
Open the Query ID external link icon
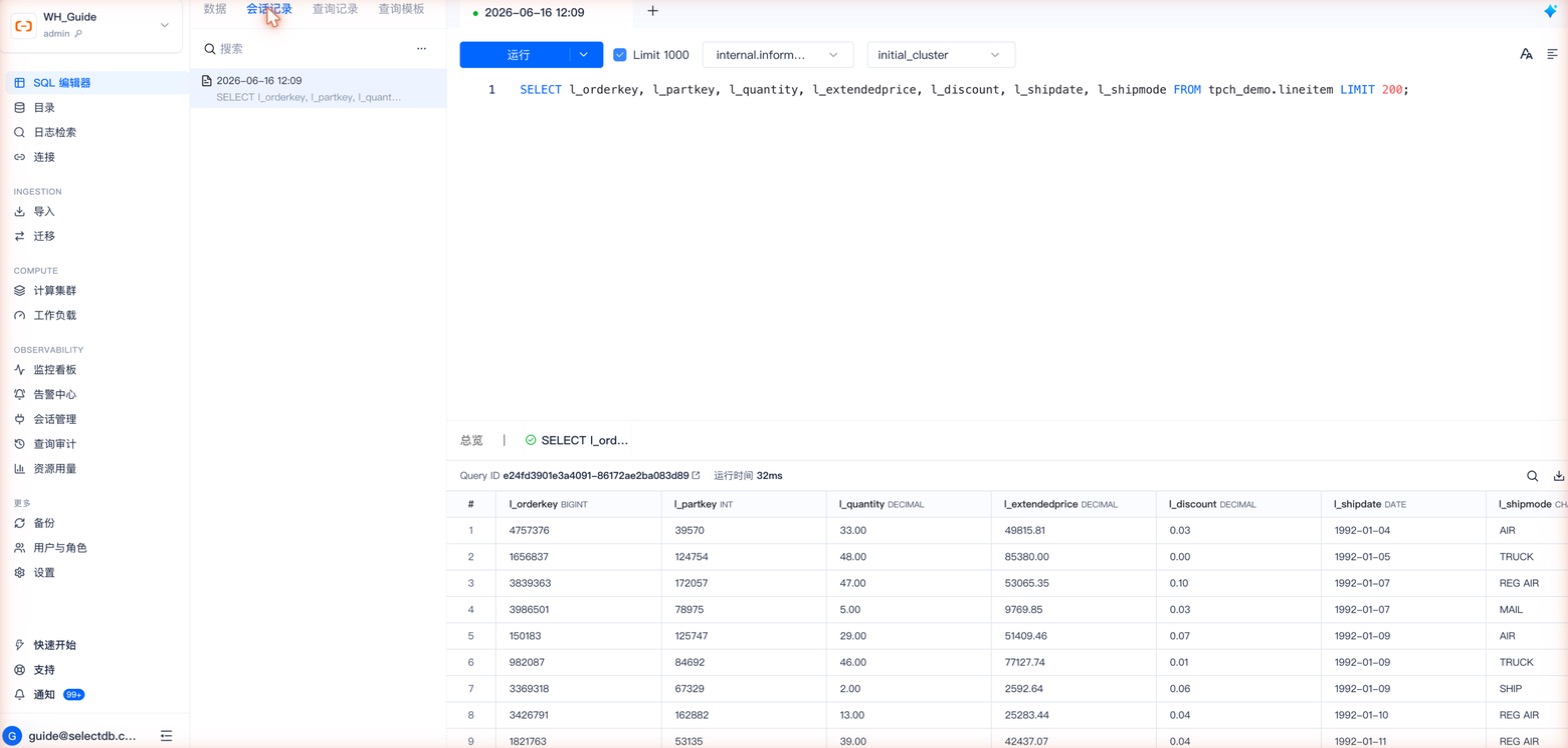tap(696, 475)
